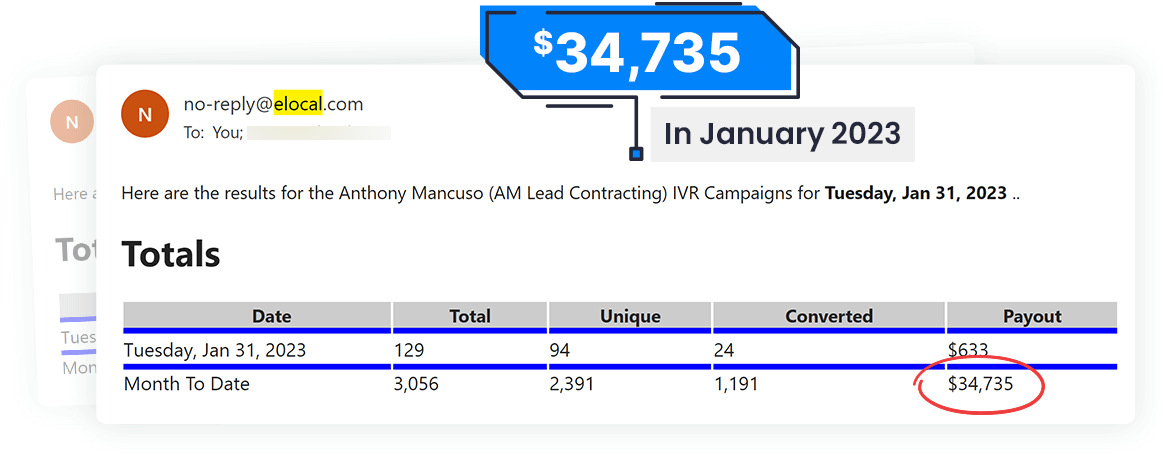Click the blurred recipient address after You

[x=318, y=132]
